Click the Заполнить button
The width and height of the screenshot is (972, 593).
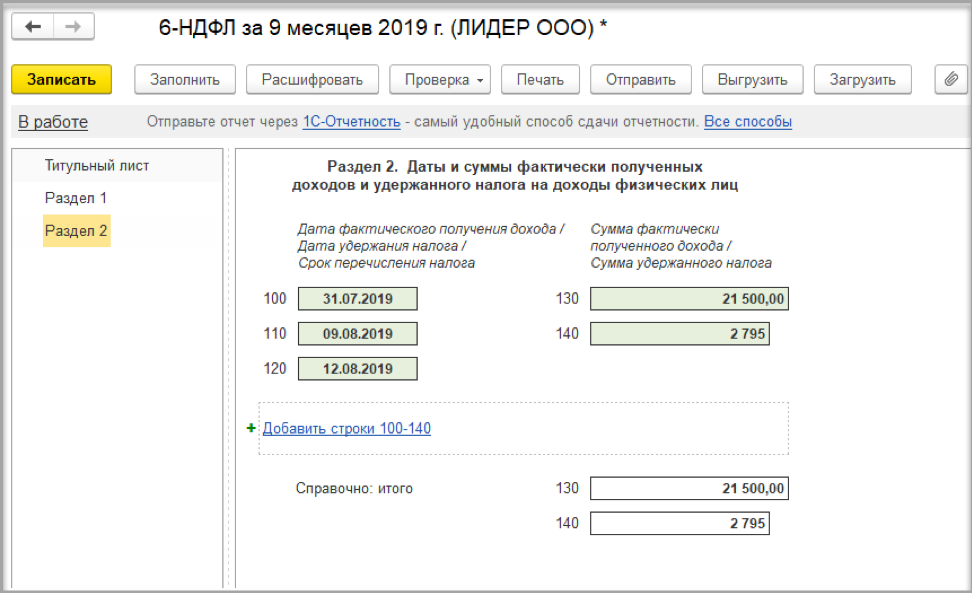(x=185, y=79)
